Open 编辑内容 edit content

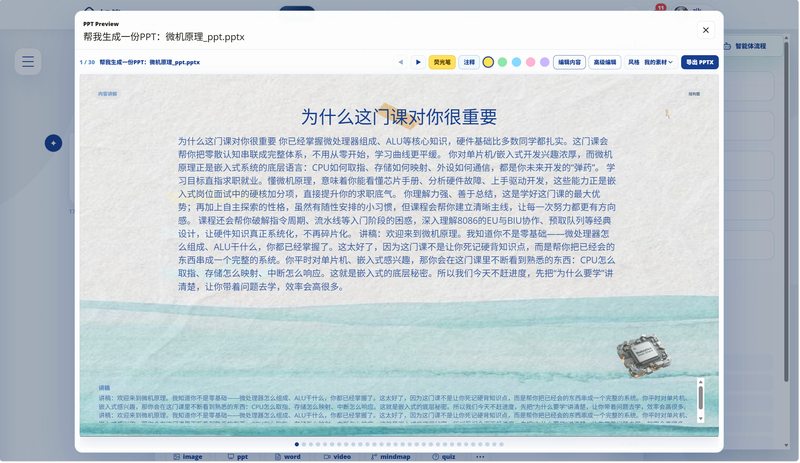click(569, 62)
